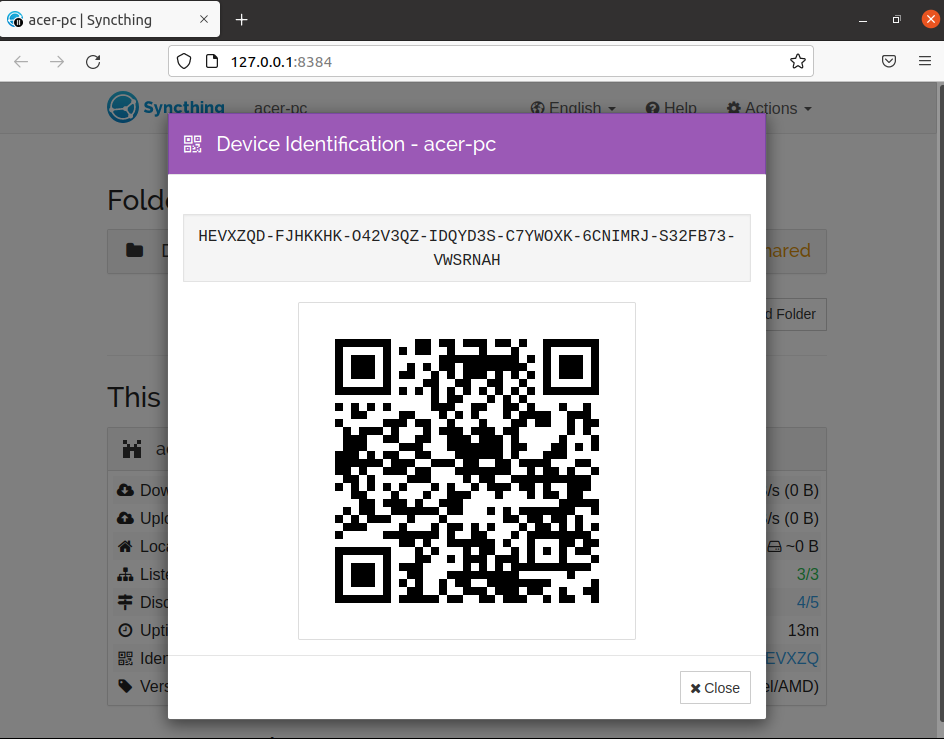Click the disk icon beside ~0 B
Viewport: 944px width, 739px height.
coord(774,546)
